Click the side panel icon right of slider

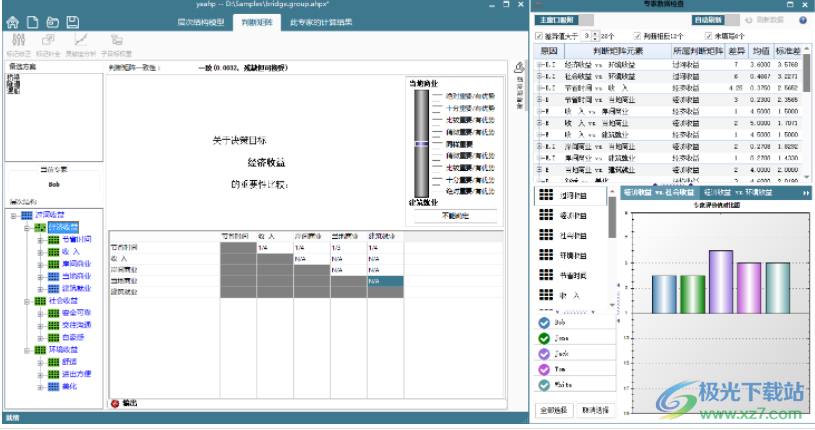[x=519, y=68]
